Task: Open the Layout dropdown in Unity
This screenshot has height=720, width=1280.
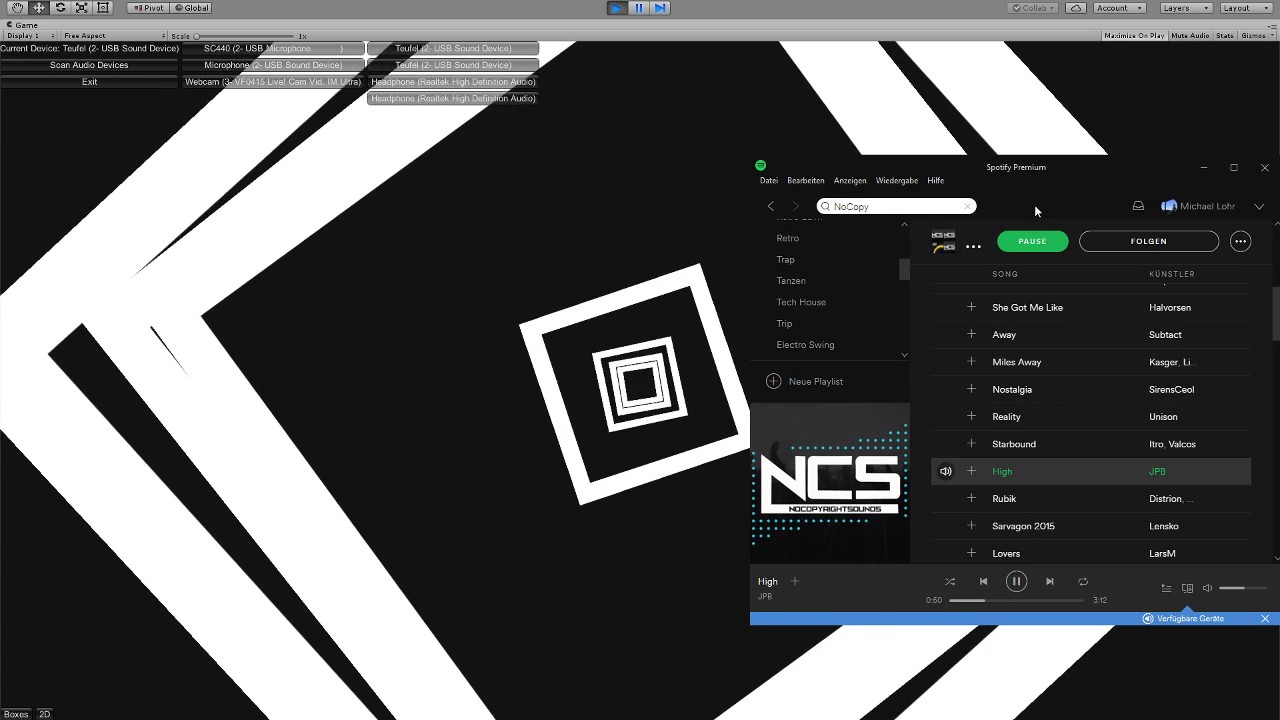Action: 1245,7
